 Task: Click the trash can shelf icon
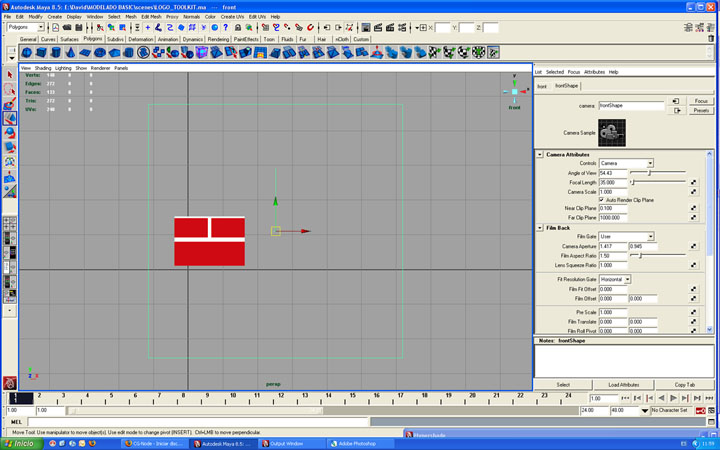click(711, 39)
